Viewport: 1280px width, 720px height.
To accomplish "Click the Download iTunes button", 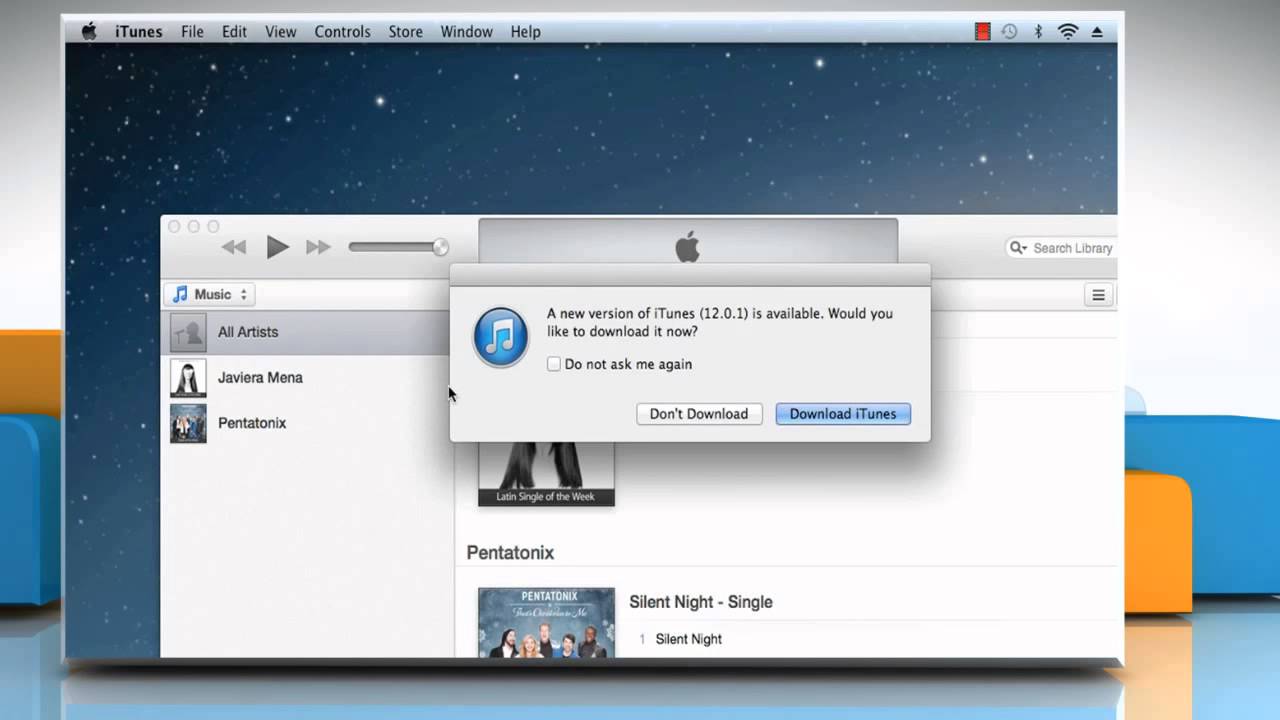I will click(843, 414).
